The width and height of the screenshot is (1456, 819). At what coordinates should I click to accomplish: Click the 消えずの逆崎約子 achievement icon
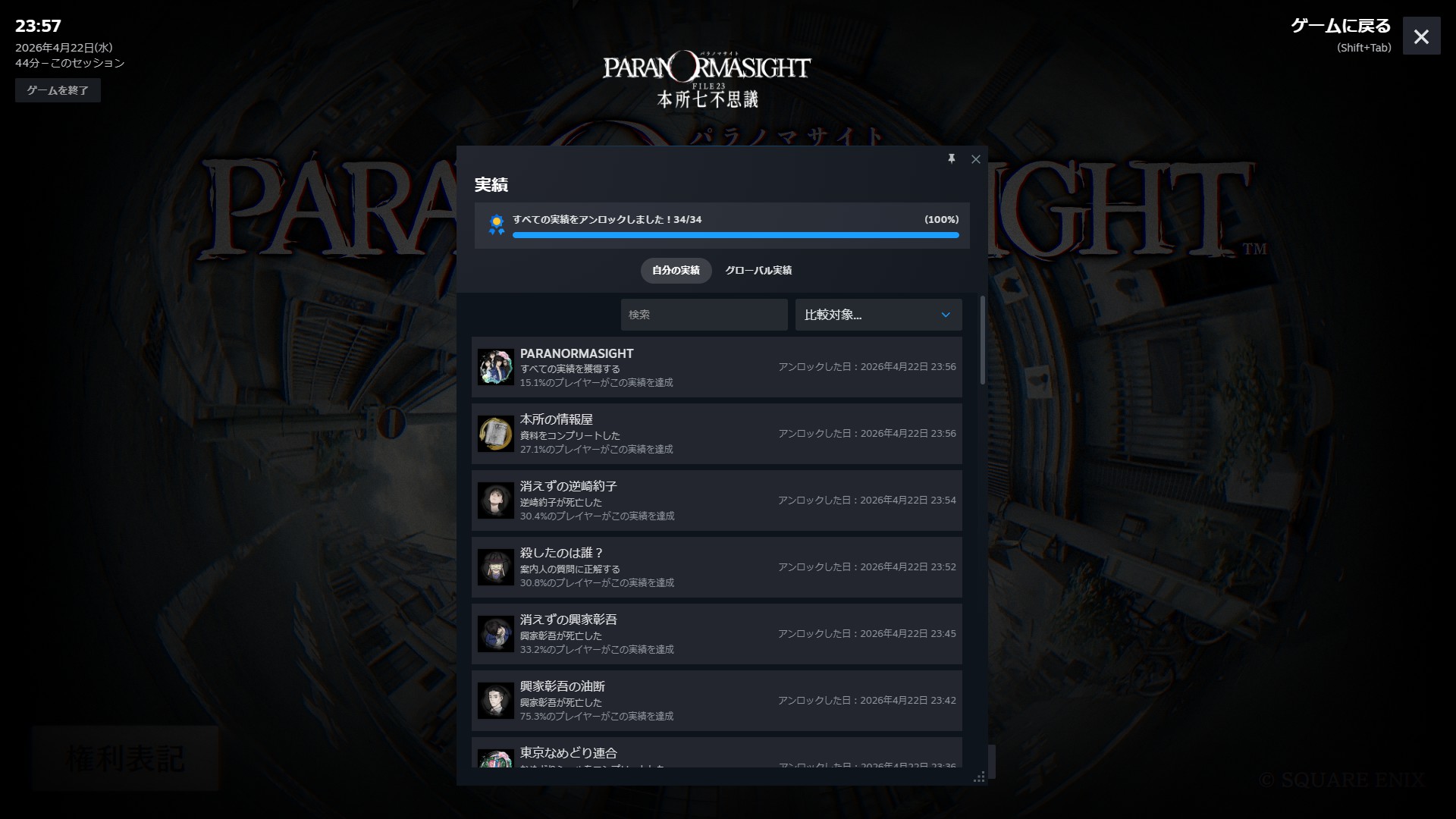496,500
